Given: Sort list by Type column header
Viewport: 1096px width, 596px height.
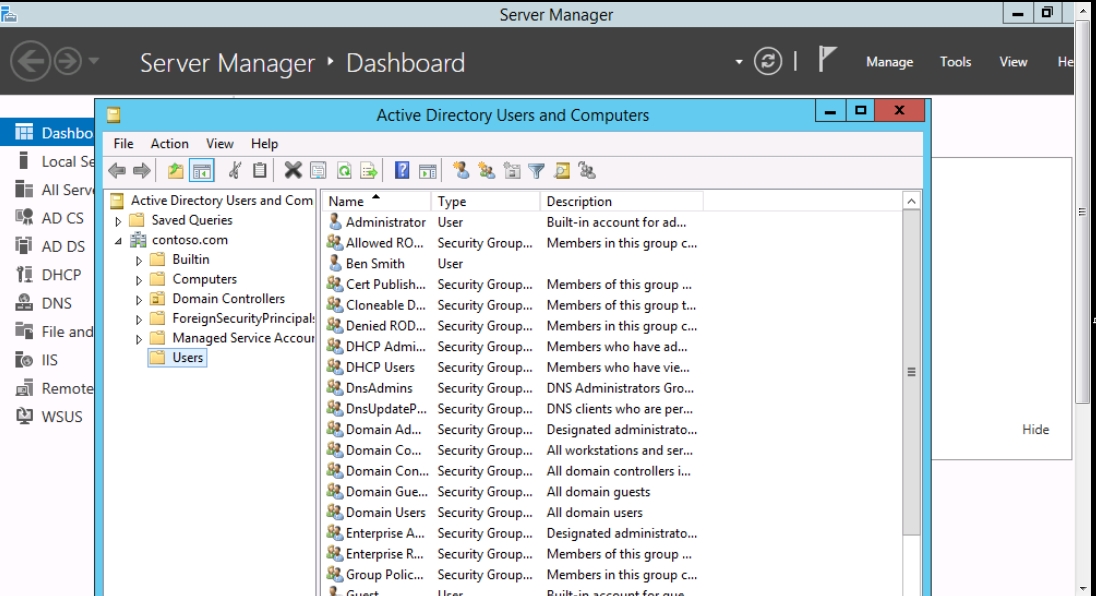Looking at the screenshot, I should point(485,201).
